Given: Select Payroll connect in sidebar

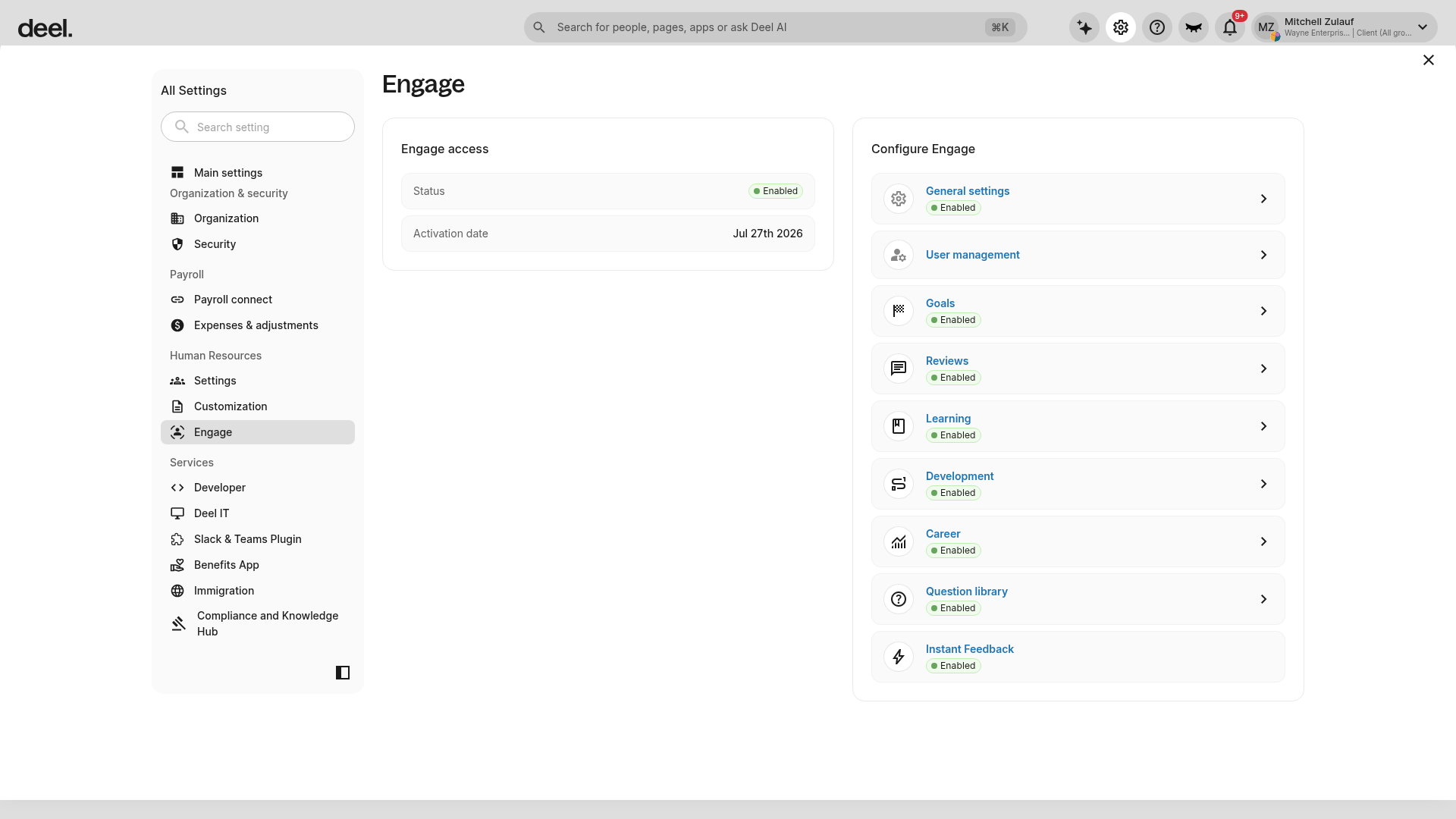Looking at the screenshot, I should coord(258,300).
